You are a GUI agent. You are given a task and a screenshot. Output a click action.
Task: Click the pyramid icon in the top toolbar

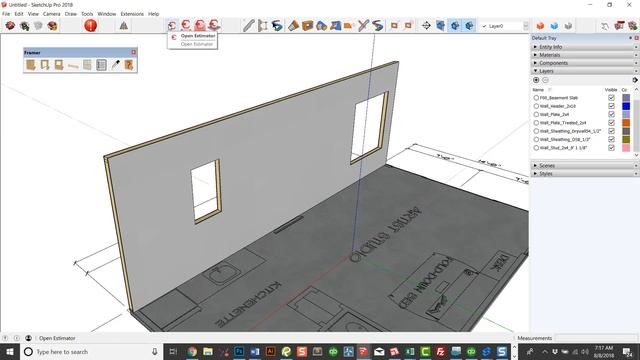(124, 26)
